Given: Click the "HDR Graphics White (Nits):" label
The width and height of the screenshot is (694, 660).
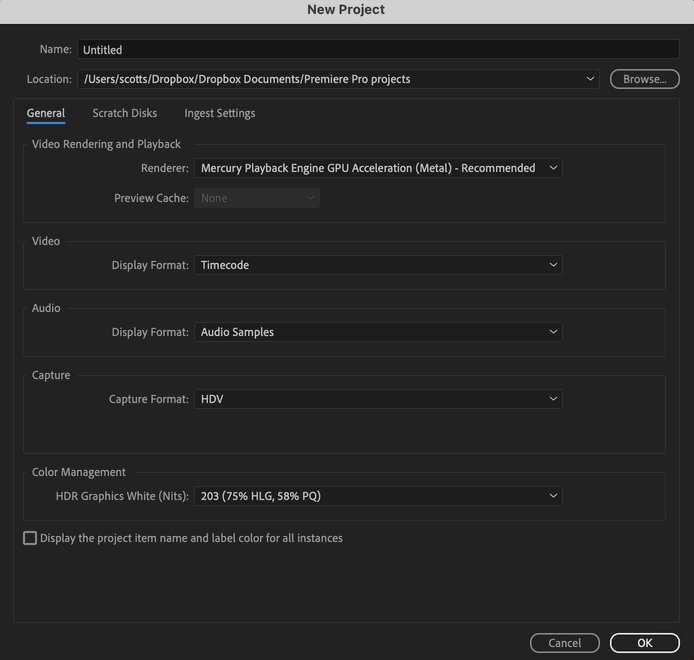Looking at the screenshot, I should point(122,496).
